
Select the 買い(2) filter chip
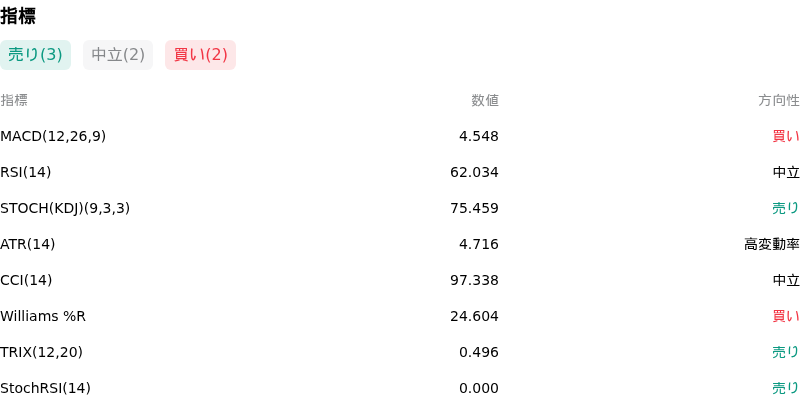click(201, 55)
